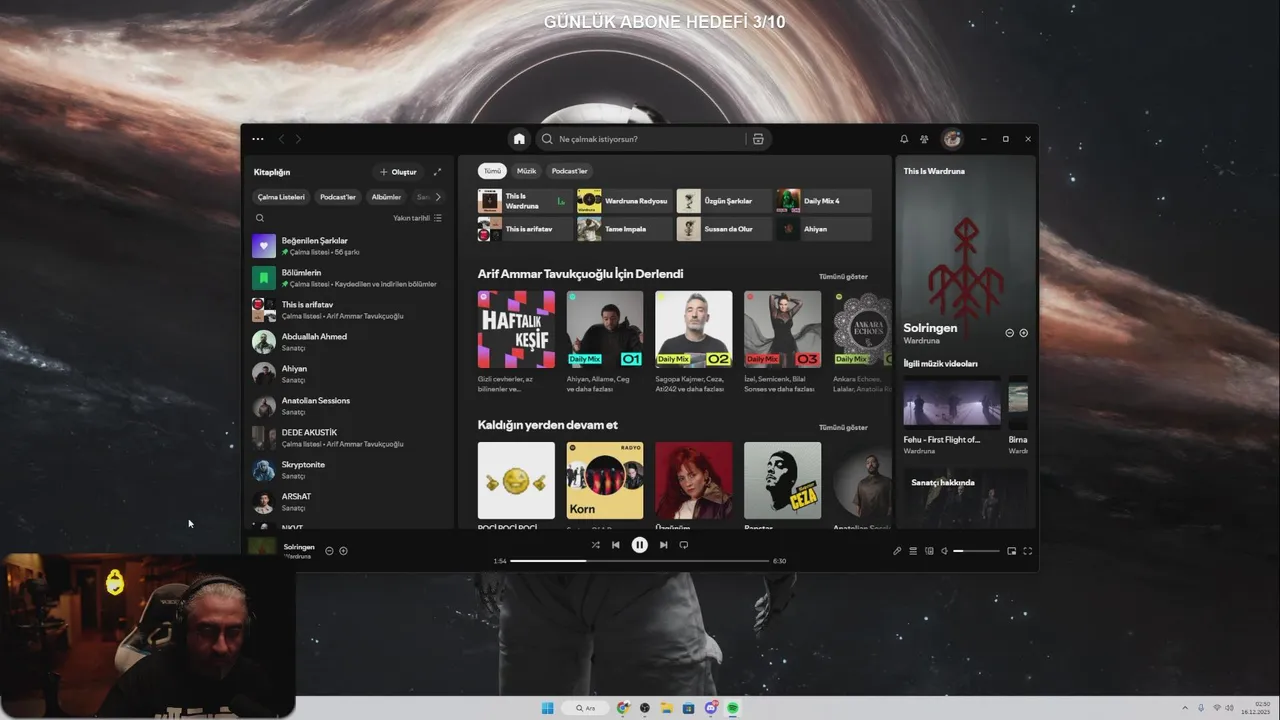The height and width of the screenshot is (720, 1280).
Task: Open the Browse icon in search bar
Action: [758, 139]
